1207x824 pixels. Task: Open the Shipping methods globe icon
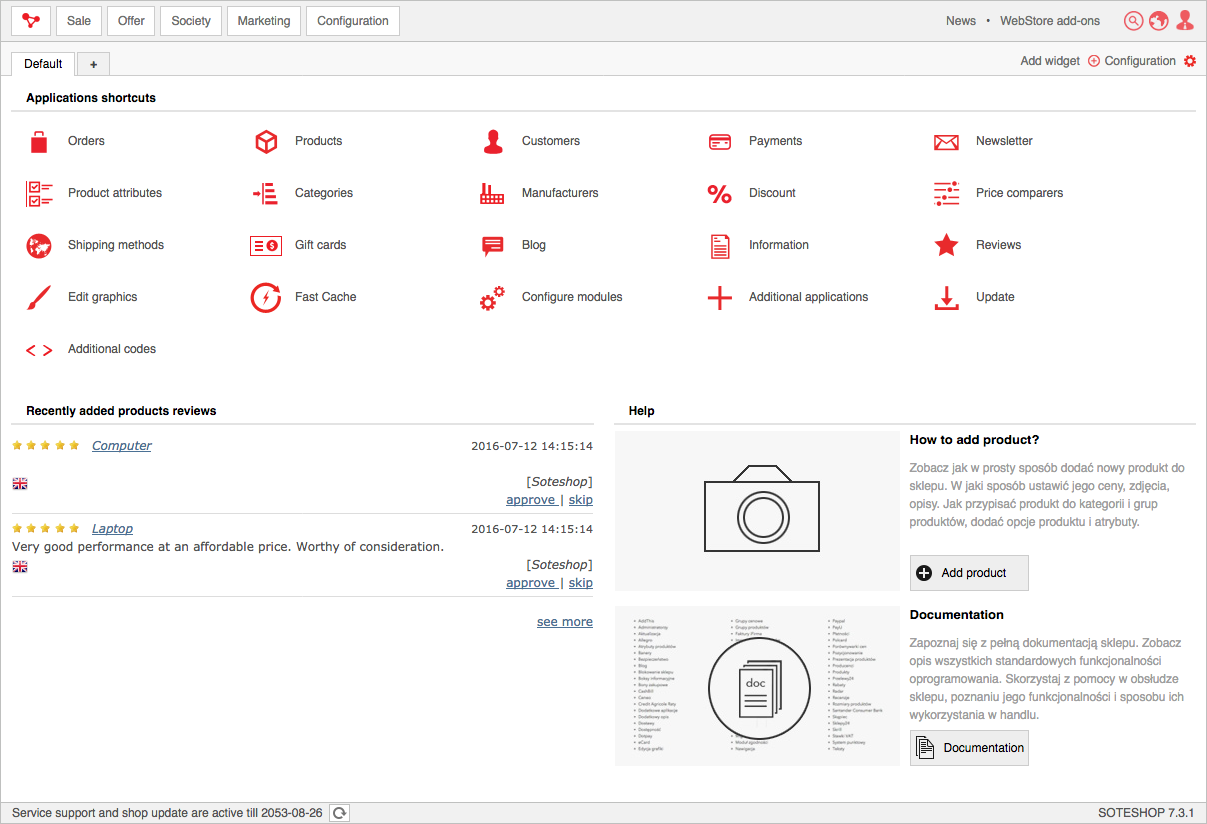point(39,246)
